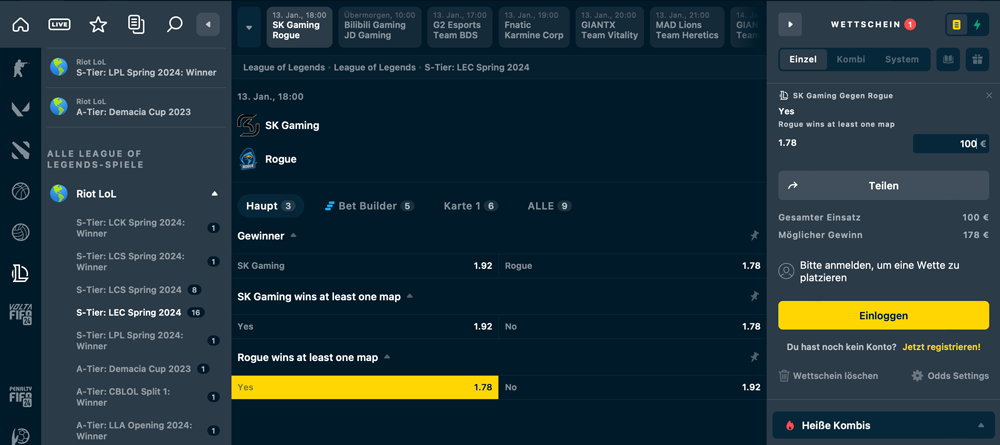Click the yellow Einloggen button

tap(883, 315)
